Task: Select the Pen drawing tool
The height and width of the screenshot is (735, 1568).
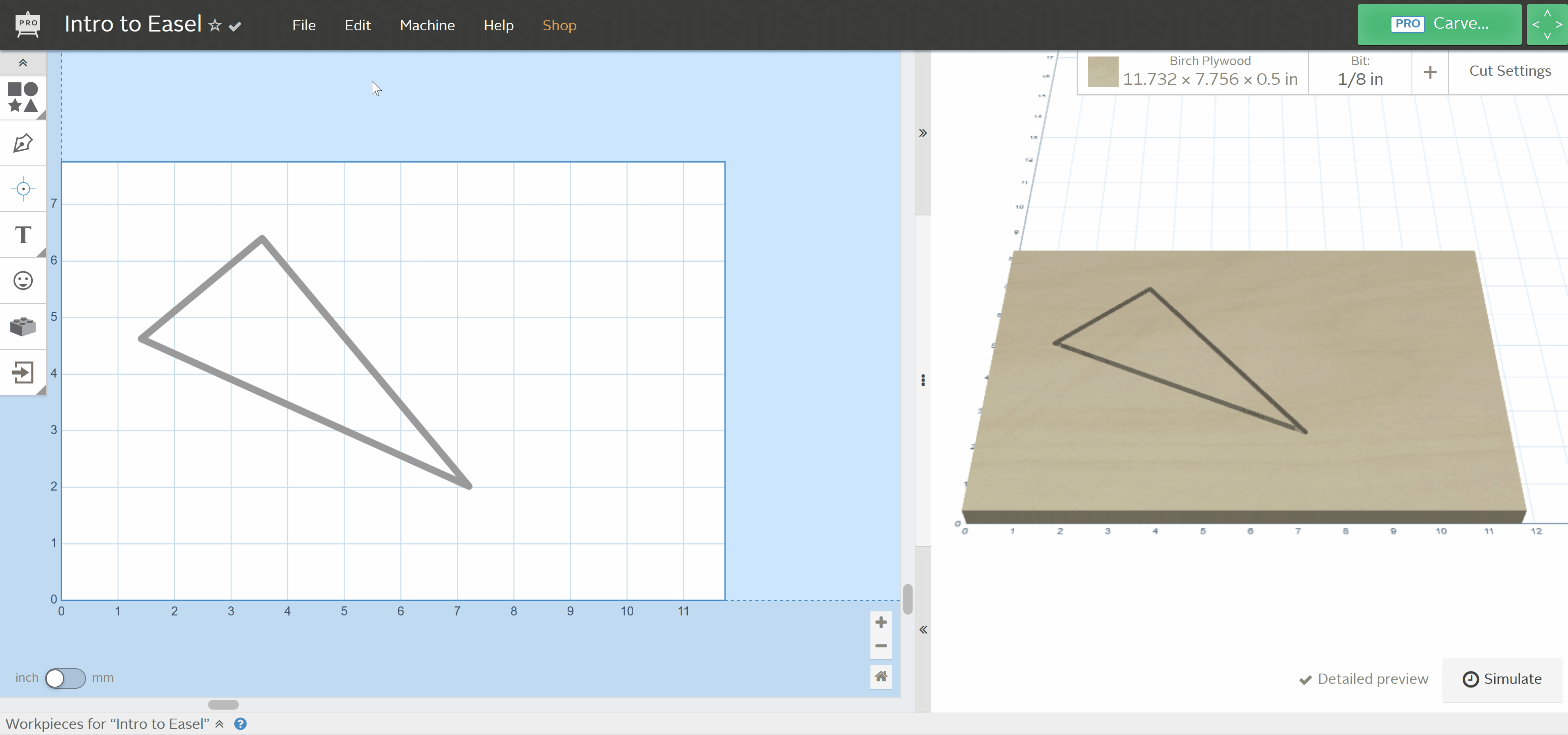Action: [x=22, y=143]
